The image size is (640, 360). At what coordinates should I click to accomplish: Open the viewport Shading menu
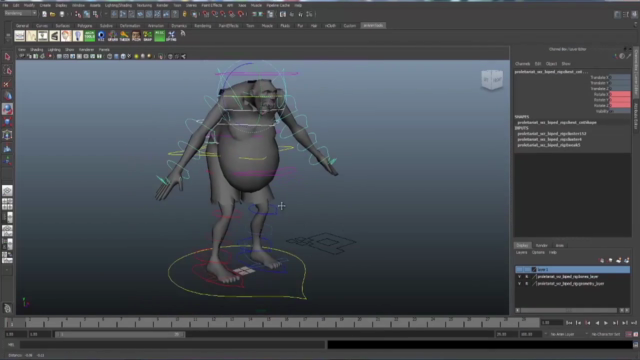(x=36, y=50)
